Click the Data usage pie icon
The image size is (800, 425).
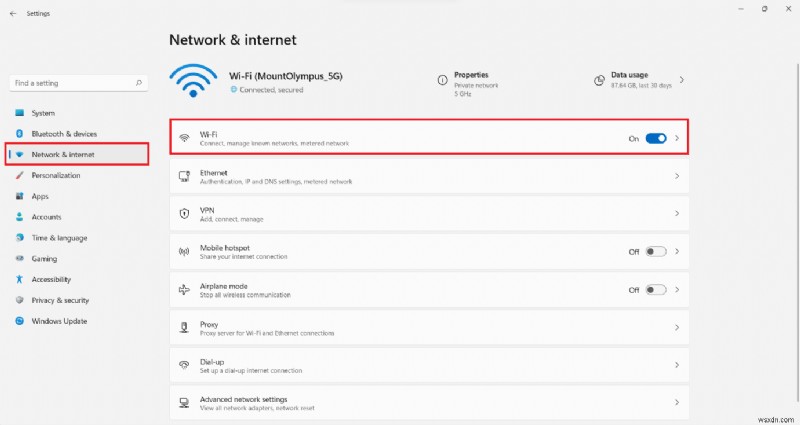pos(599,81)
